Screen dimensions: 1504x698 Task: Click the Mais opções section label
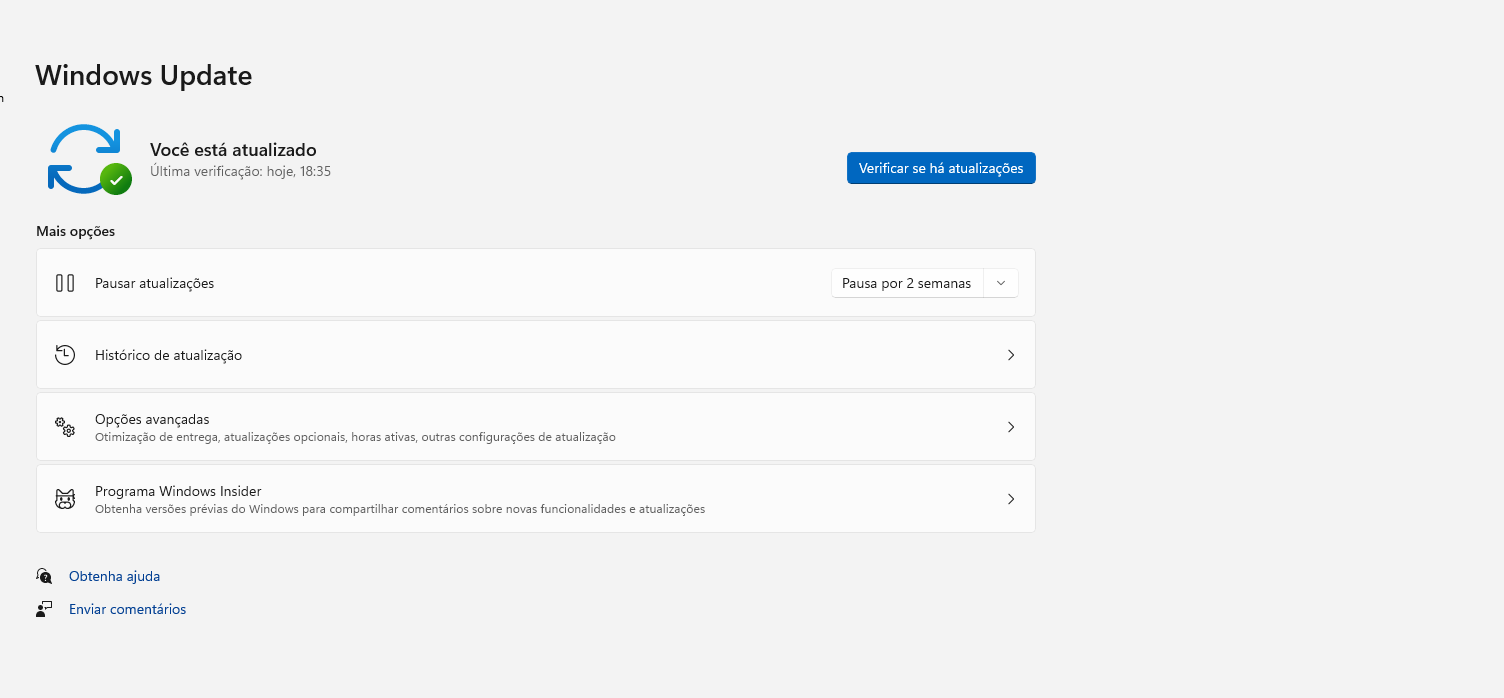[76, 231]
